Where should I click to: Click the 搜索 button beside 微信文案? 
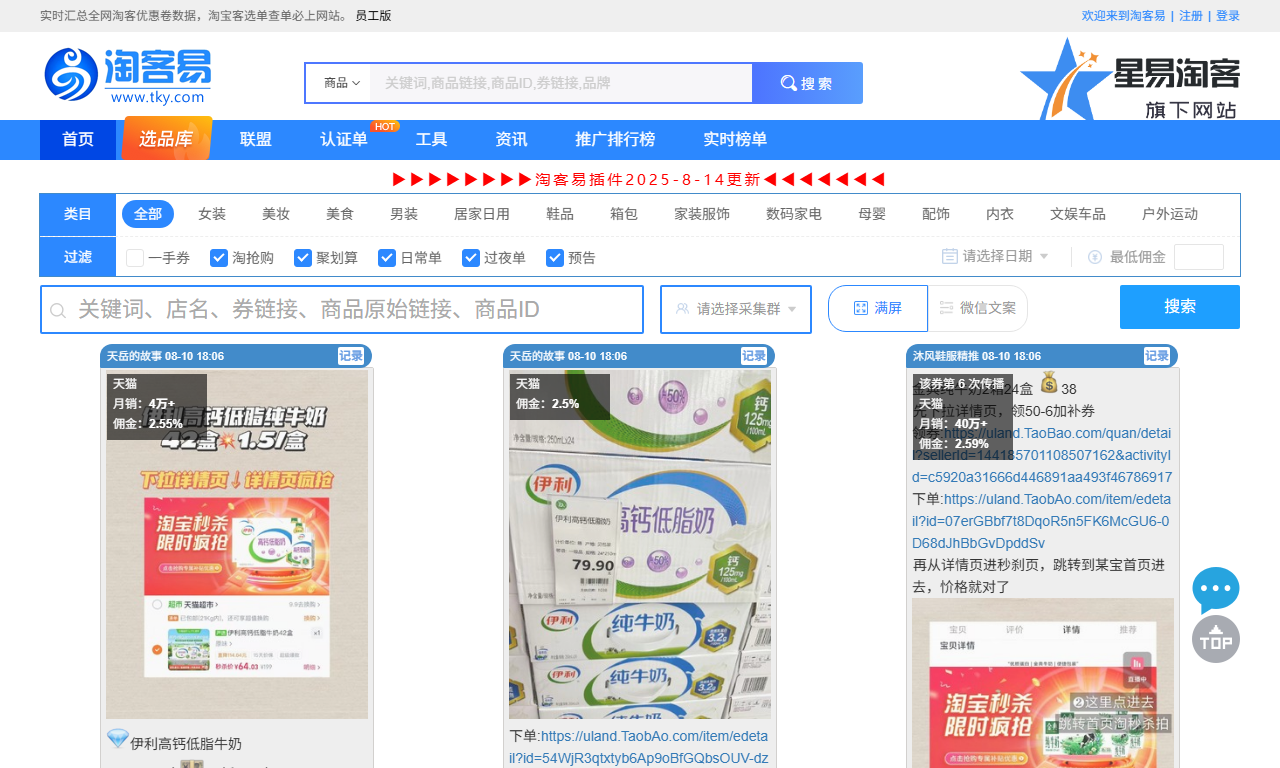(x=1180, y=307)
